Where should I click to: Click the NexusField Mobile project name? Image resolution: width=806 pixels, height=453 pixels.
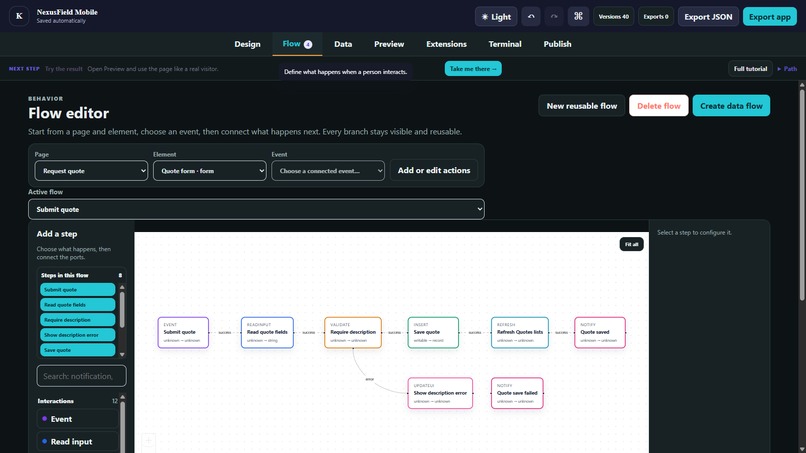[x=67, y=12]
